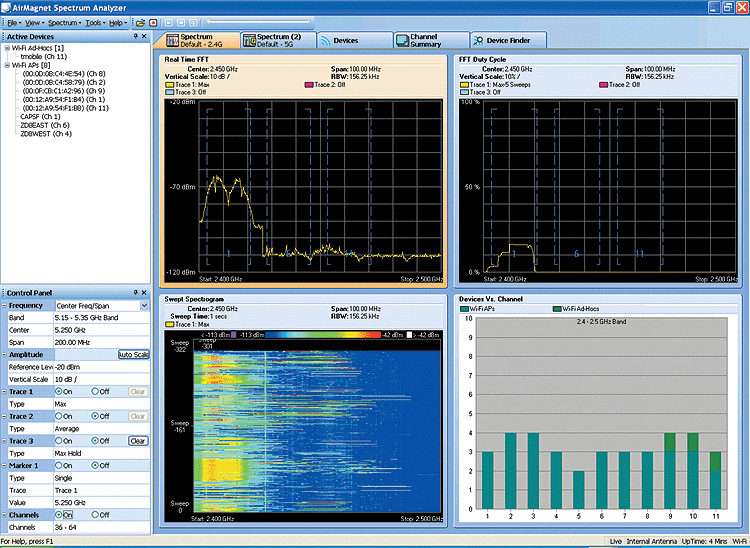Viewport: 750px width, 548px height.
Task: Switch to the Channel Summary tab
Action: point(431,40)
